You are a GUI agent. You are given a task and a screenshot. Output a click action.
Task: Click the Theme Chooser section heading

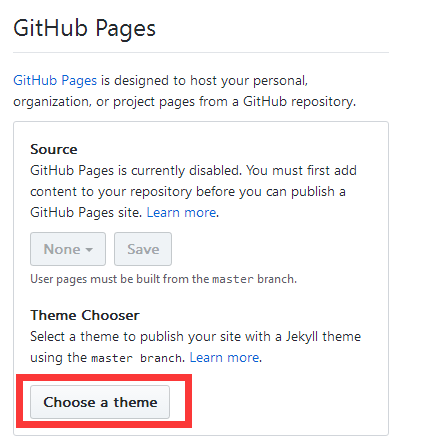tap(85, 315)
